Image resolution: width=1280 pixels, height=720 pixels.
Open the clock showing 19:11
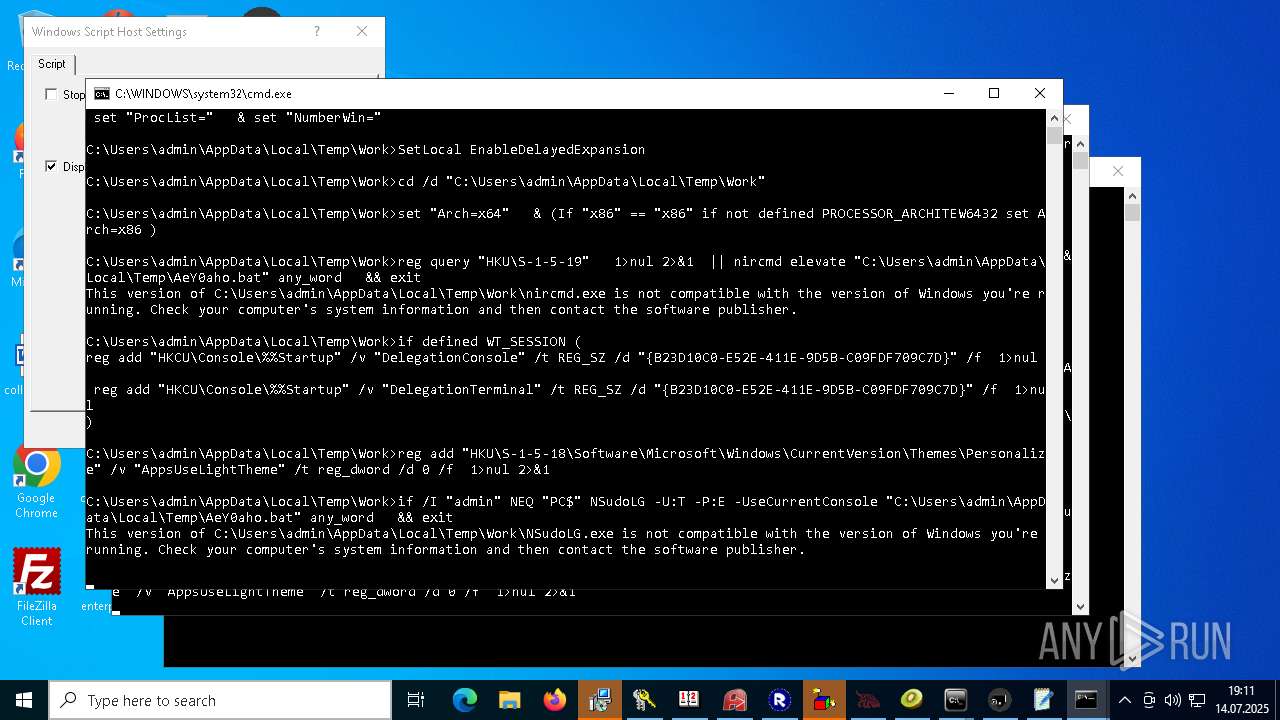tap(1241, 700)
